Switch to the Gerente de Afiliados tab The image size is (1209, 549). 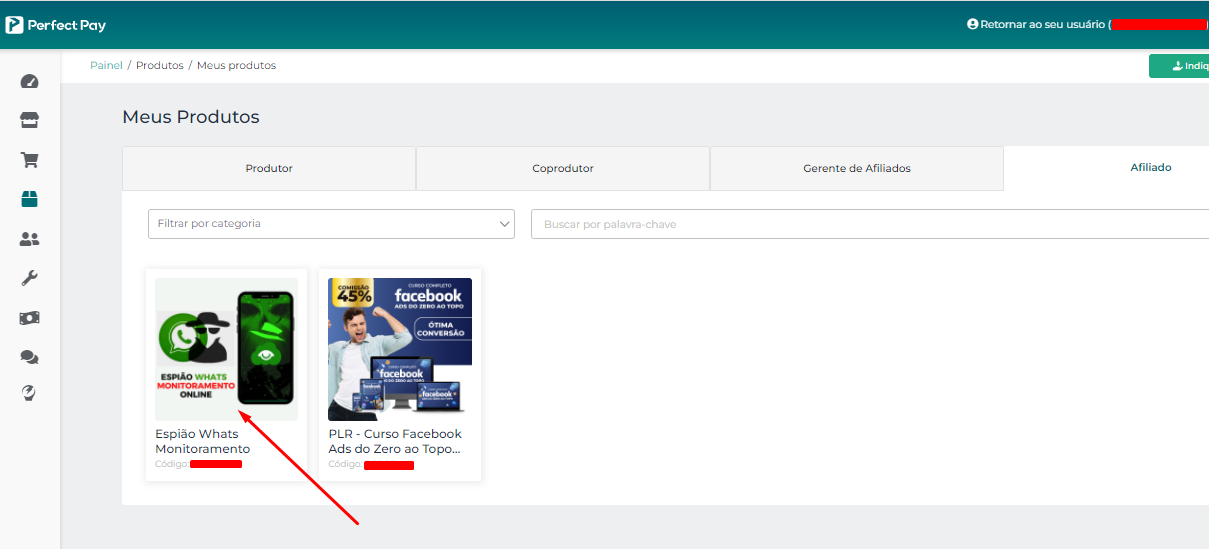click(x=857, y=168)
